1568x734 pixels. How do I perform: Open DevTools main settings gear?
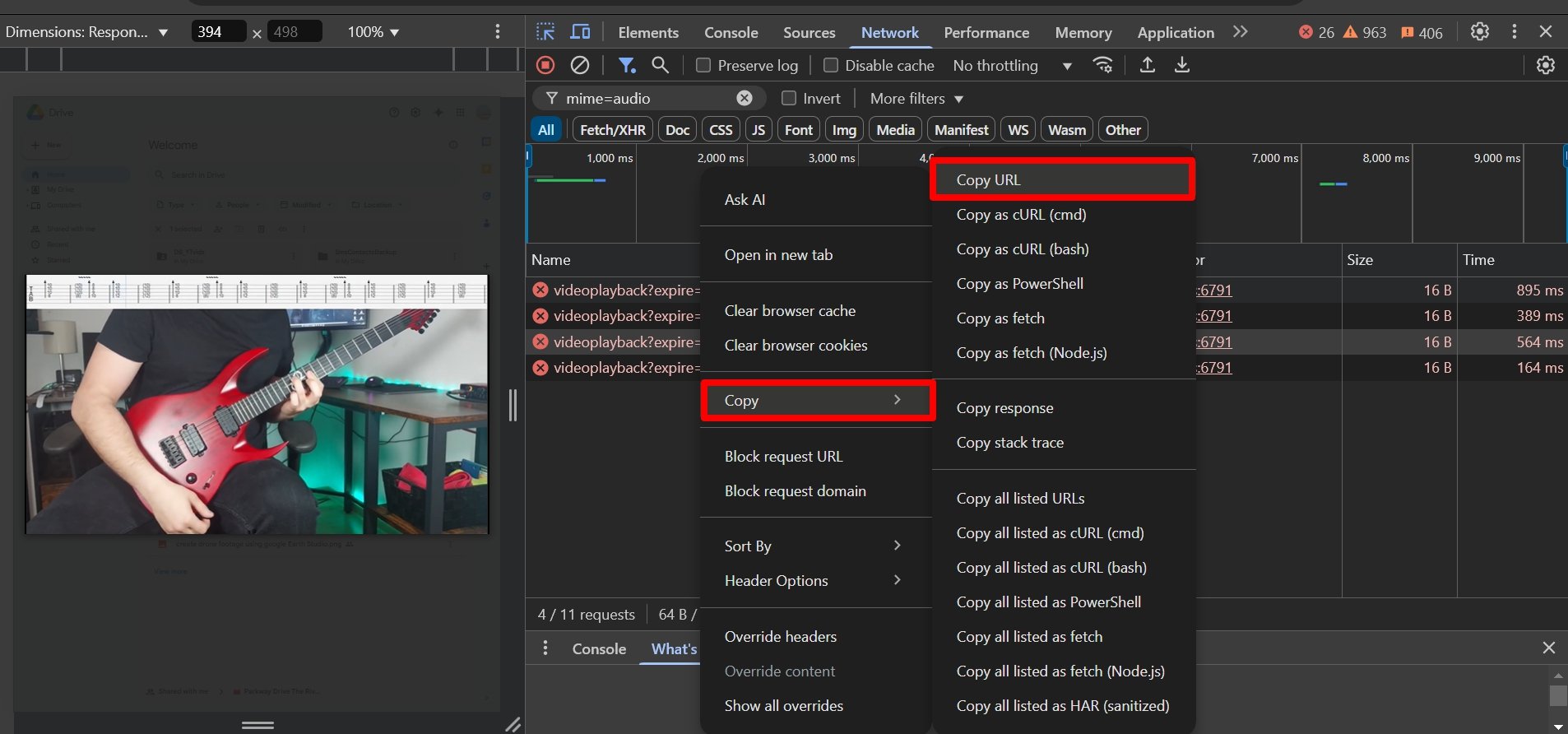[x=1480, y=31]
